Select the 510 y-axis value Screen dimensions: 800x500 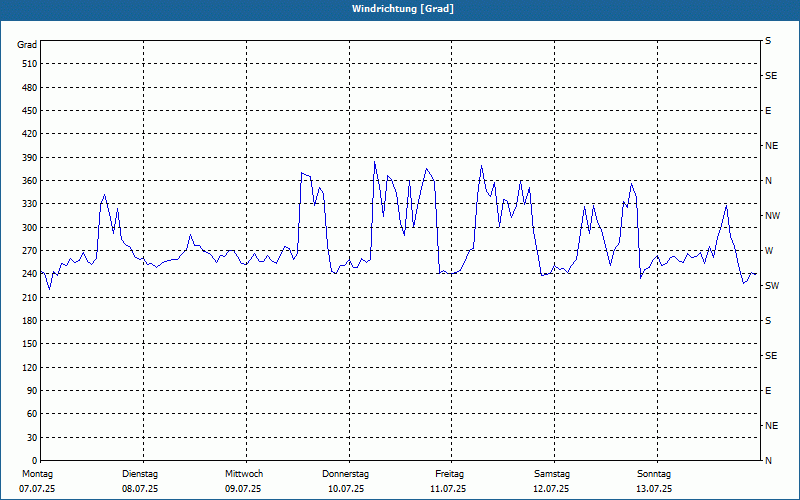[x=30, y=64]
